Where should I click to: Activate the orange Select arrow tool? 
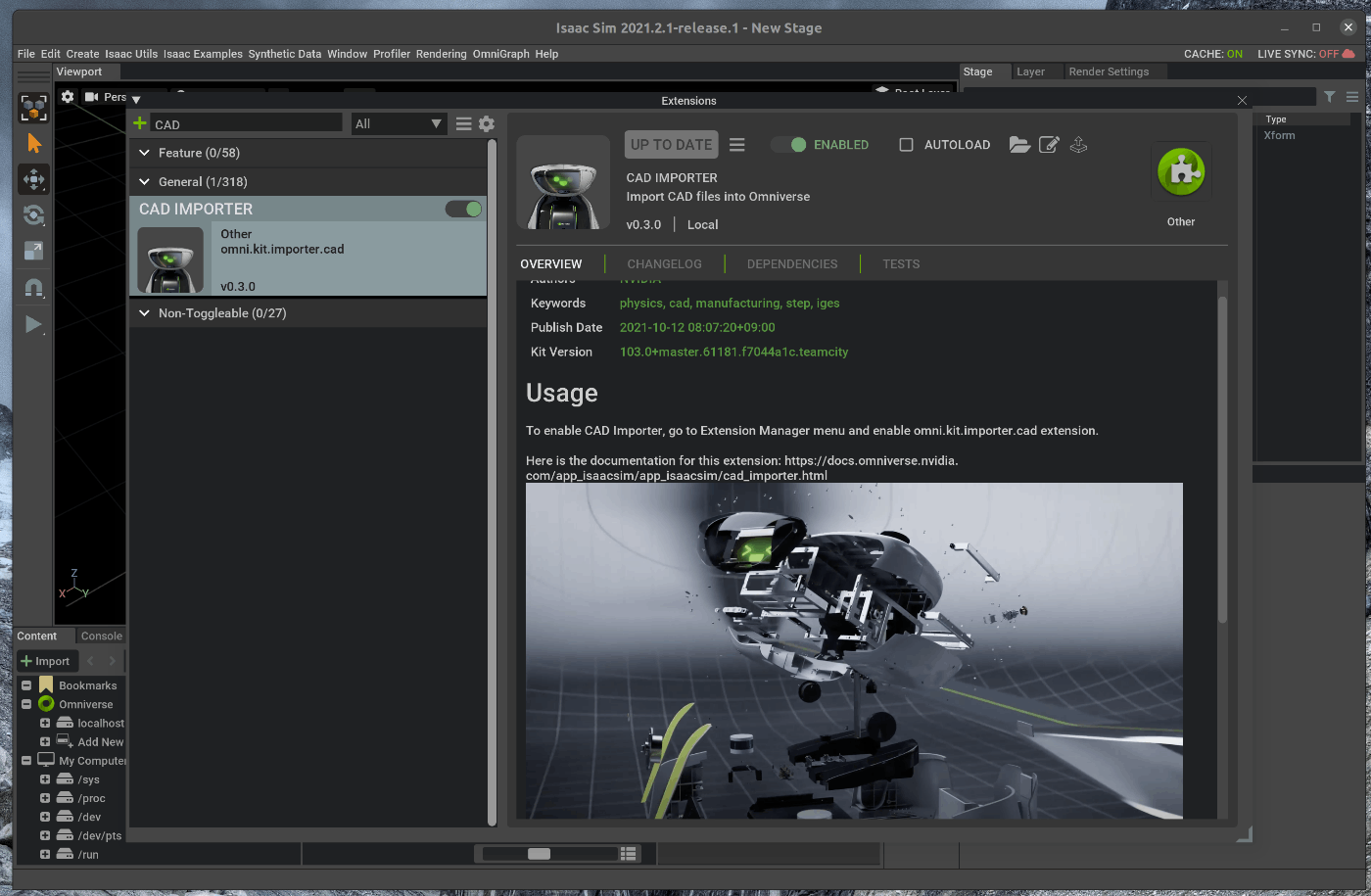[34, 144]
